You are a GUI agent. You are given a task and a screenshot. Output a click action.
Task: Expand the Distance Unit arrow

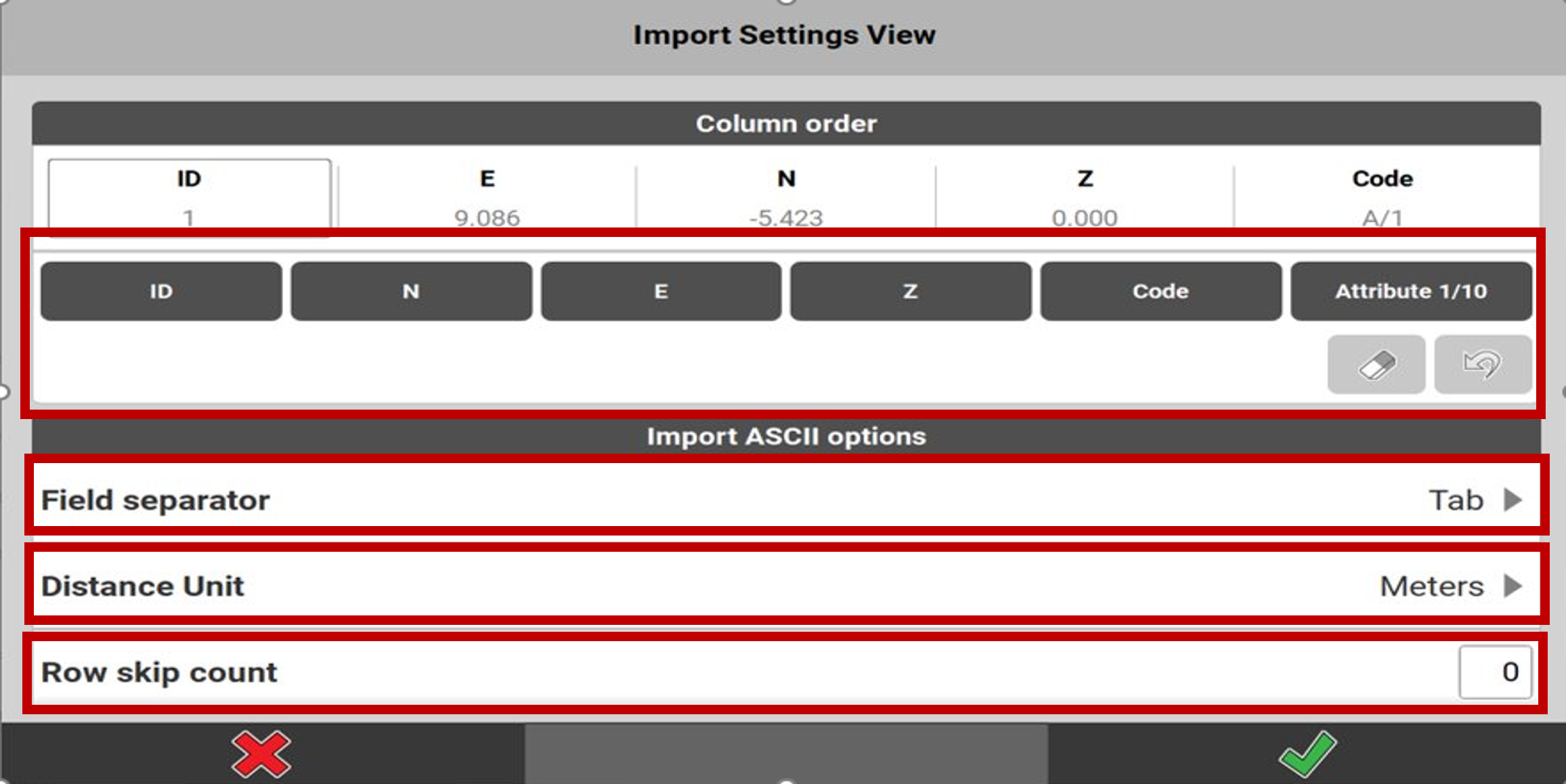[x=1513, y=586]
